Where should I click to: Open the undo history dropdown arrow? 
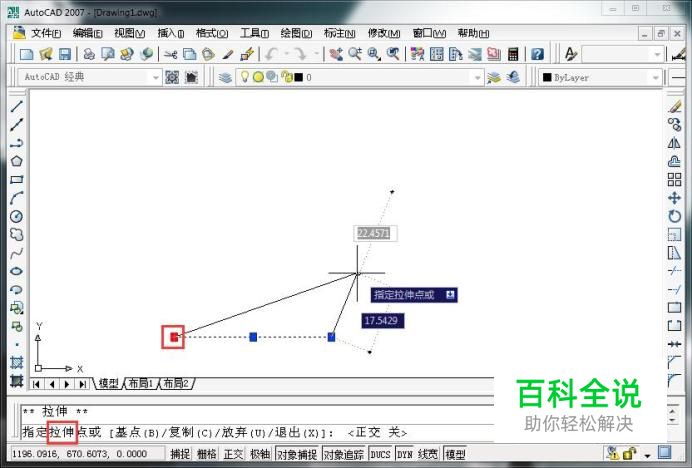[x=286, y=54]
